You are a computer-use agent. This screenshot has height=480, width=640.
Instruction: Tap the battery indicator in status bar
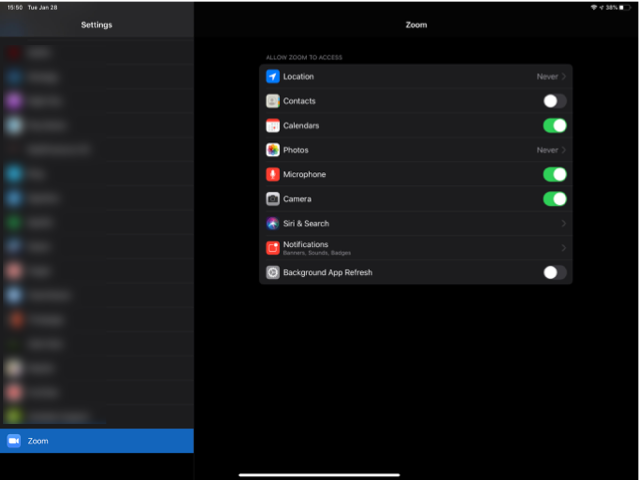tap(626, 7)
